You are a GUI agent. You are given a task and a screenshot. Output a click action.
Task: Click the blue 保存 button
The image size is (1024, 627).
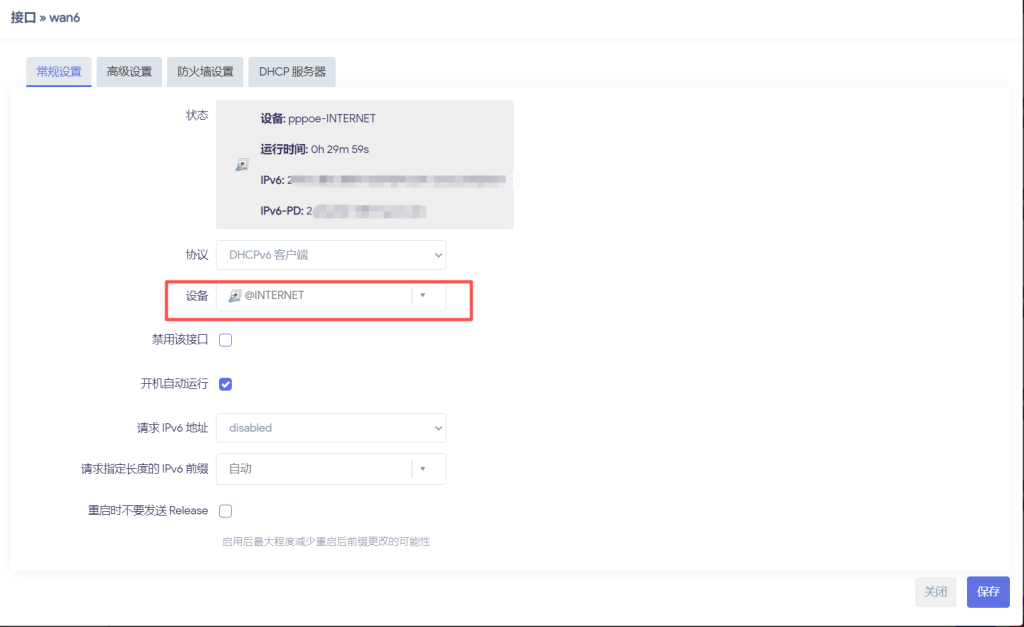pos(988,592)
